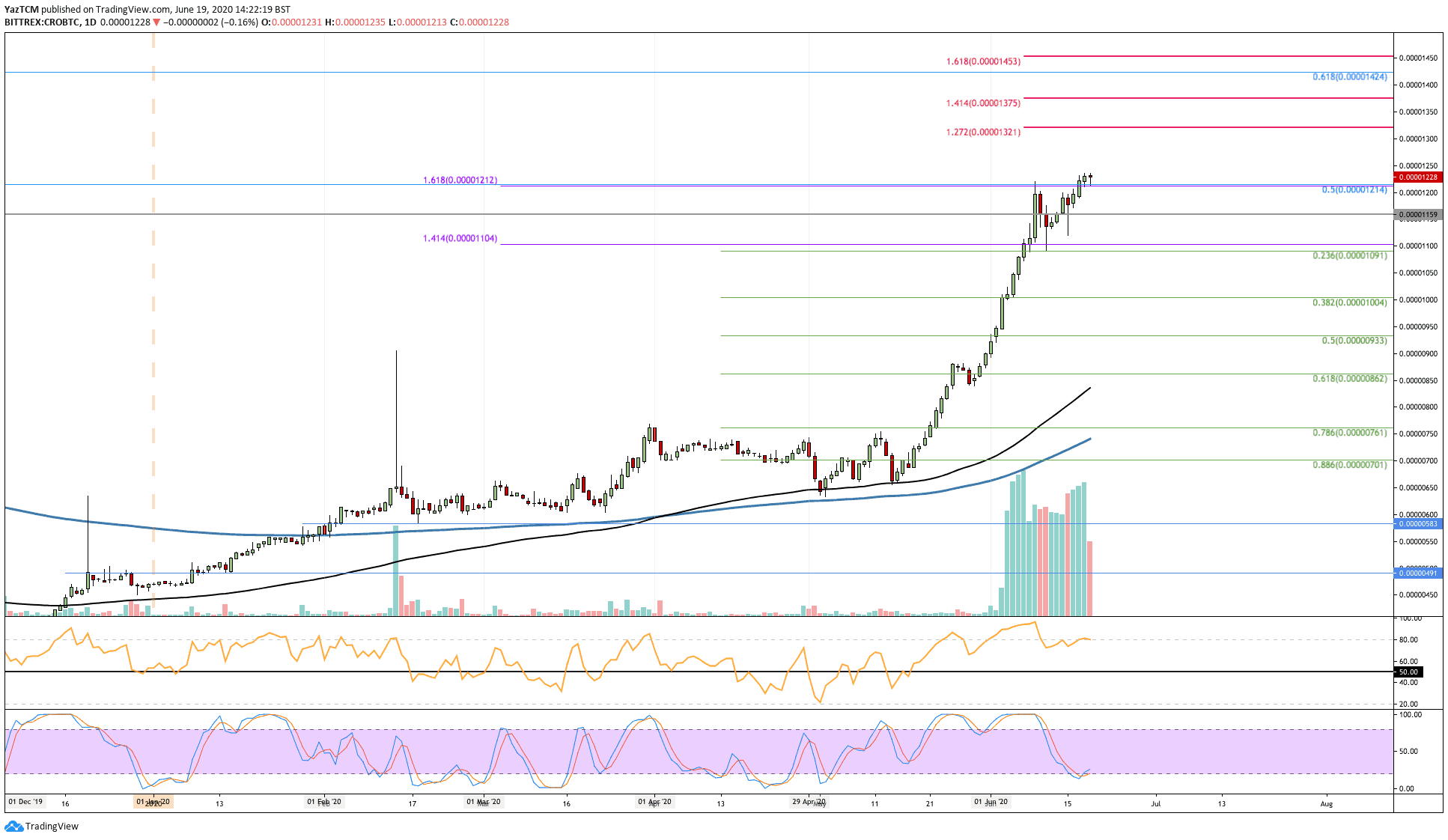Click the RSI 80.00 axis value

pyautogui.click(x=1408, y=640)
